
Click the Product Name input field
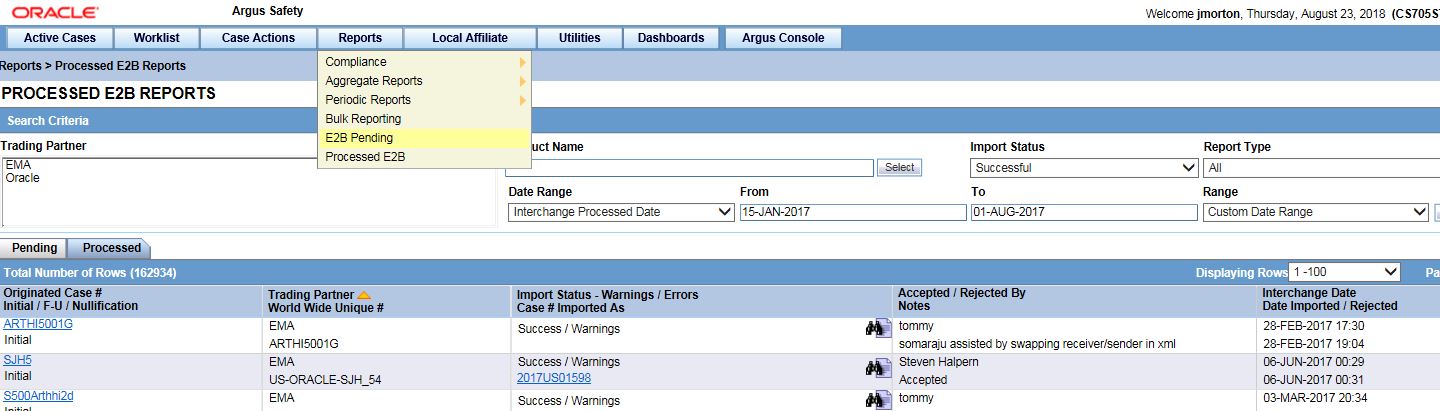tap(690, 168)
